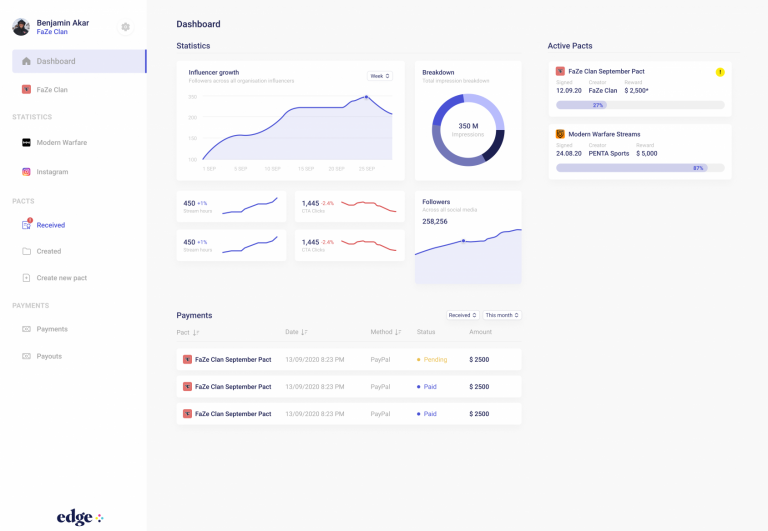The width and height of the screenshot is (768, 531).
Task: Click the 12.09.20 signed date
Action: click(569, 91)
